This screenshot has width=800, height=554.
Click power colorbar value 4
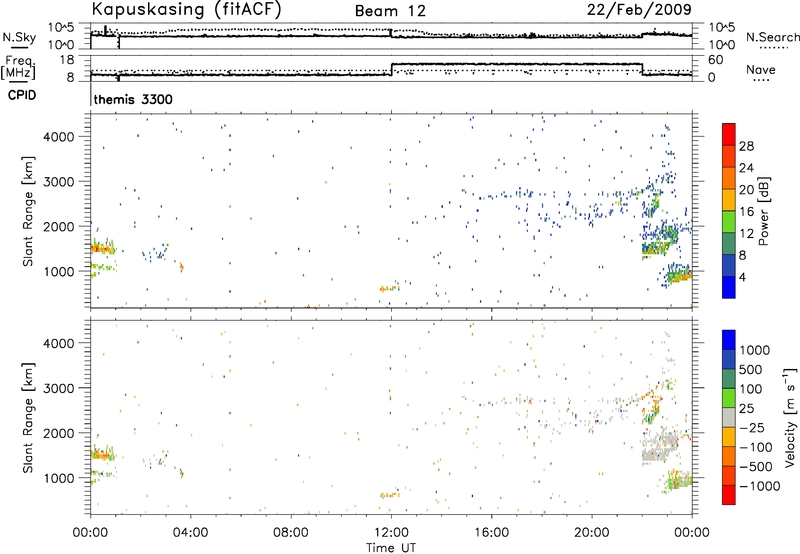click(x=742, y=277)
